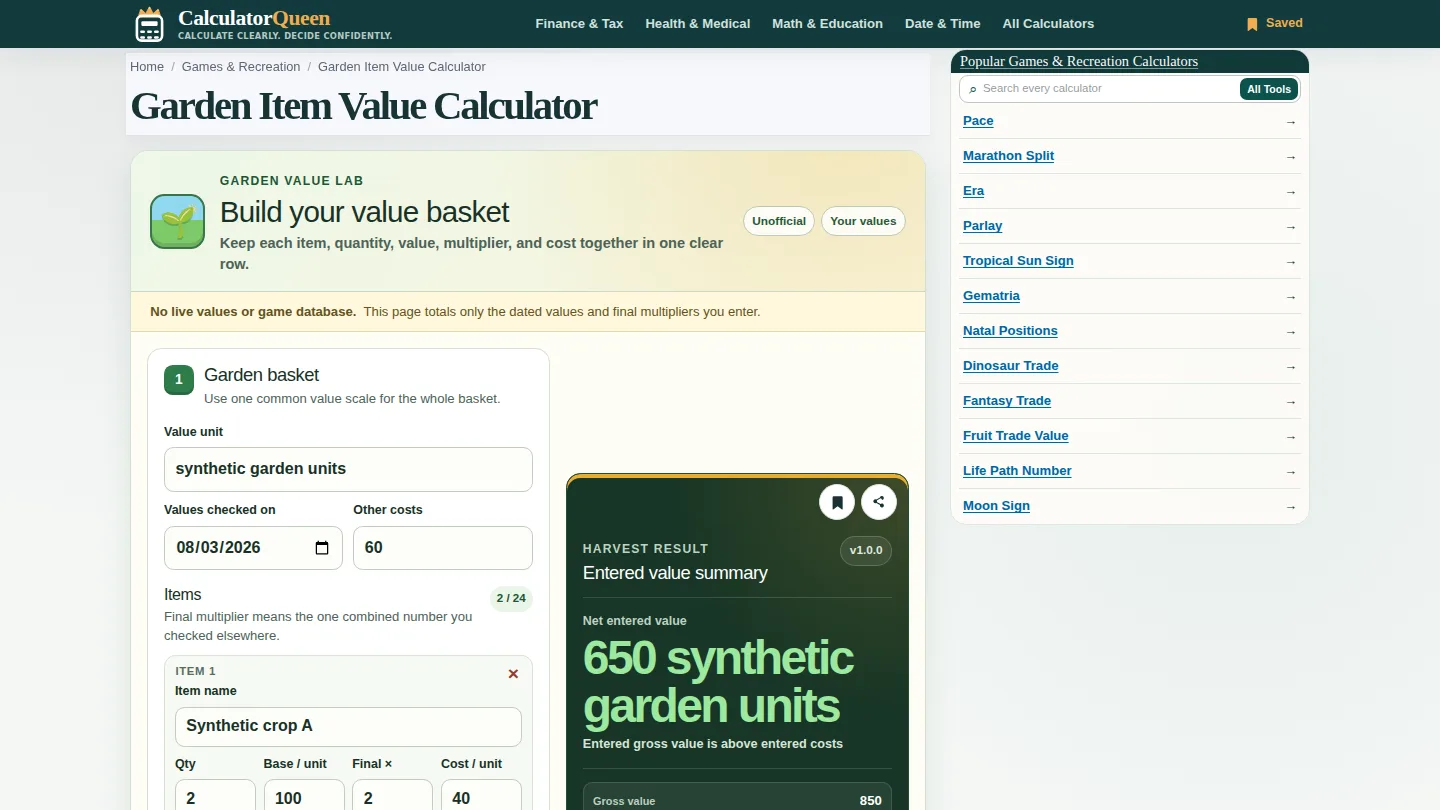Go to All Calculators
This screenshot has width=1440, height=810.
1048,23
